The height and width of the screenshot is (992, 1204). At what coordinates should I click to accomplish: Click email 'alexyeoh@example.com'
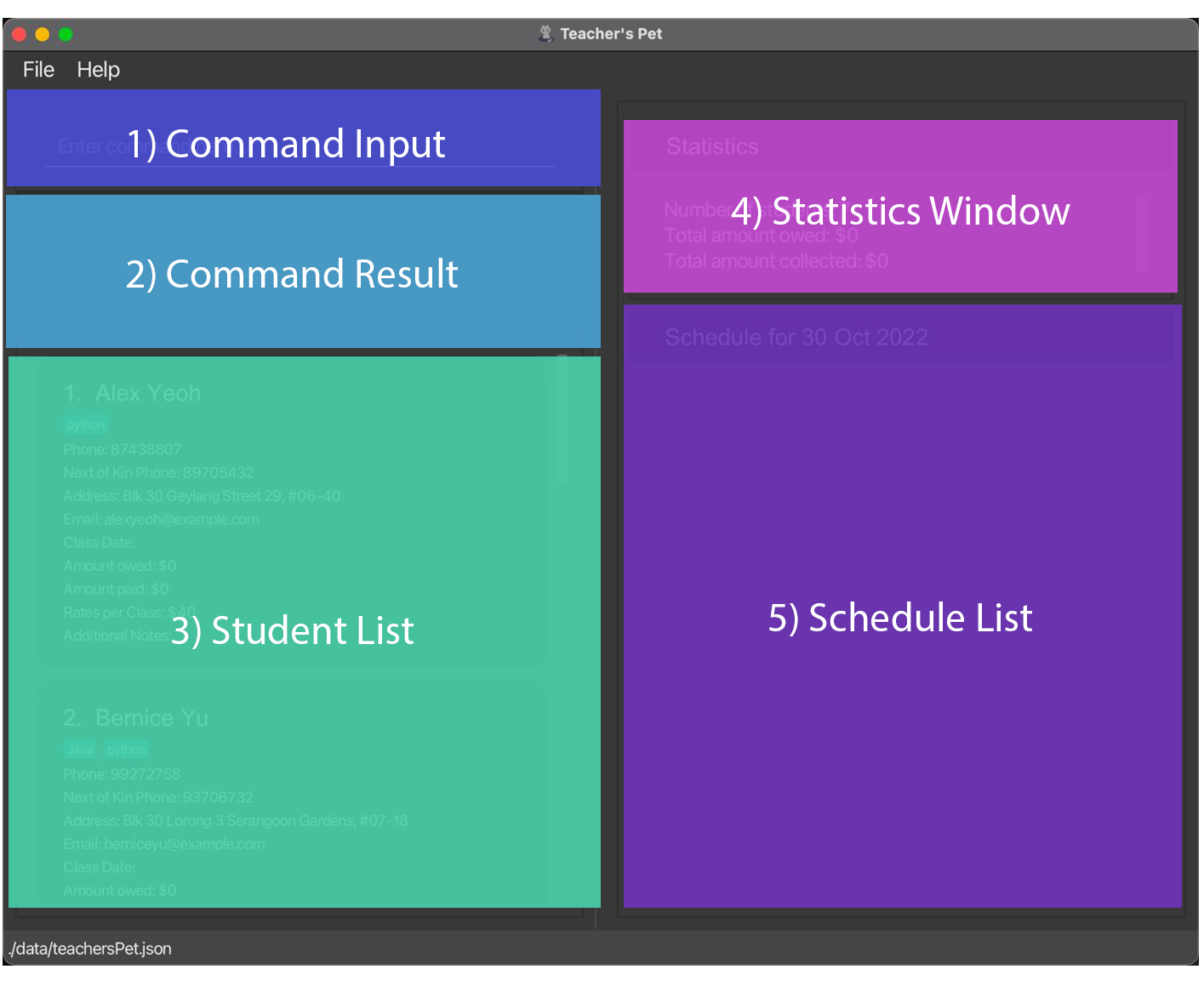tap(181, 519)
